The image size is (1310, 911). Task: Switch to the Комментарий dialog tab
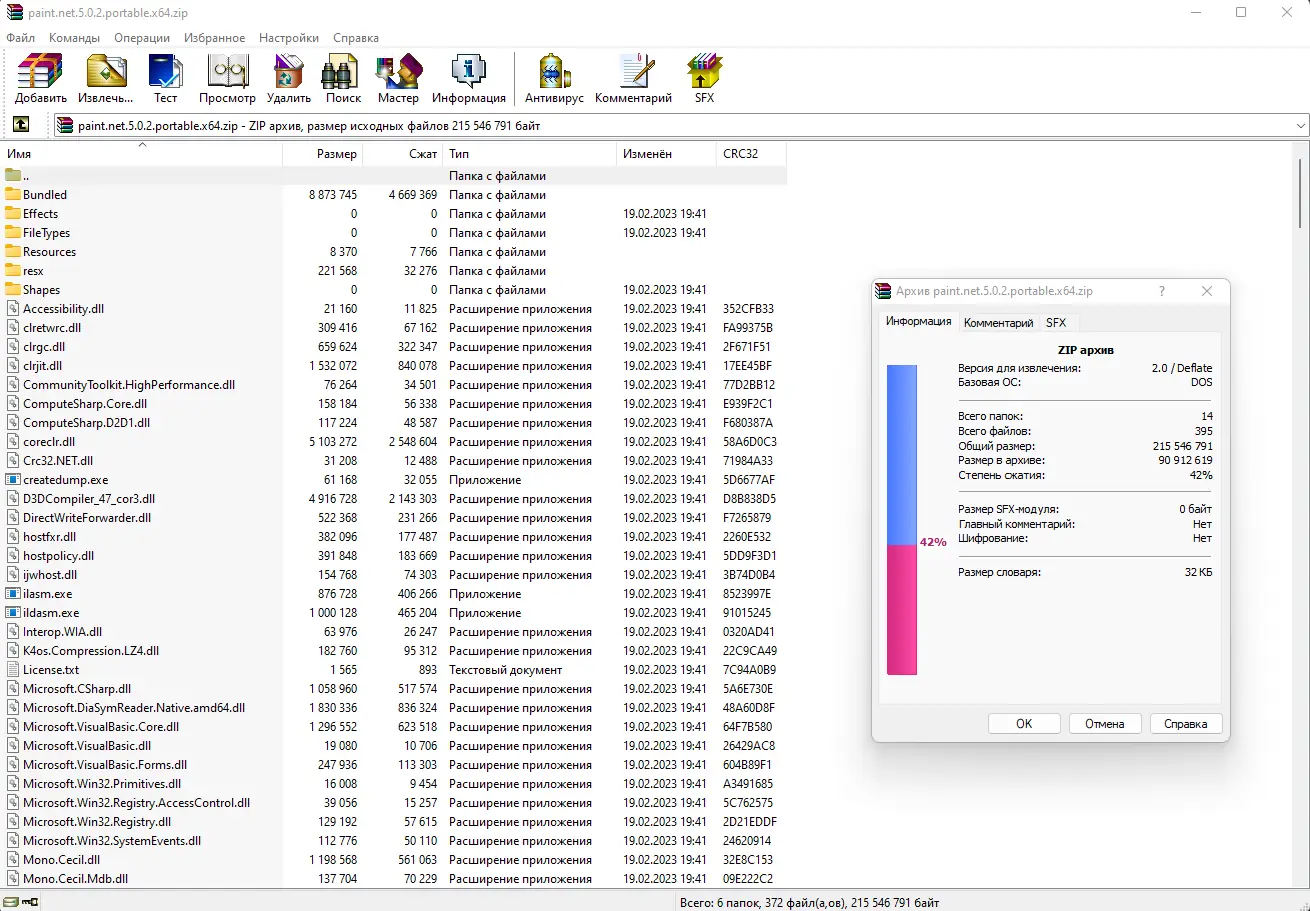998,323
